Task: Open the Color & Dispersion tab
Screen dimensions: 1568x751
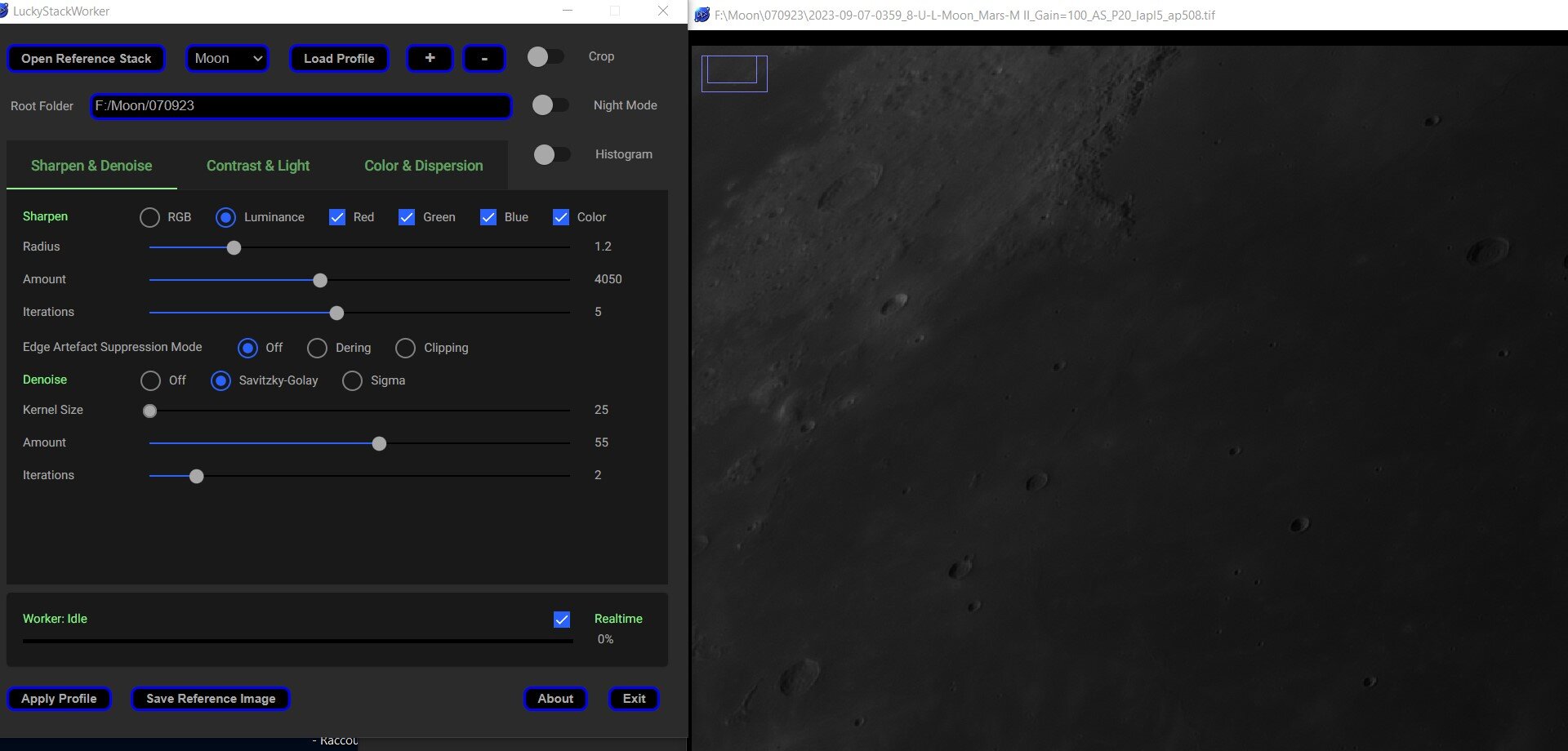Action: pyautogui.click(x=424, y=166)
